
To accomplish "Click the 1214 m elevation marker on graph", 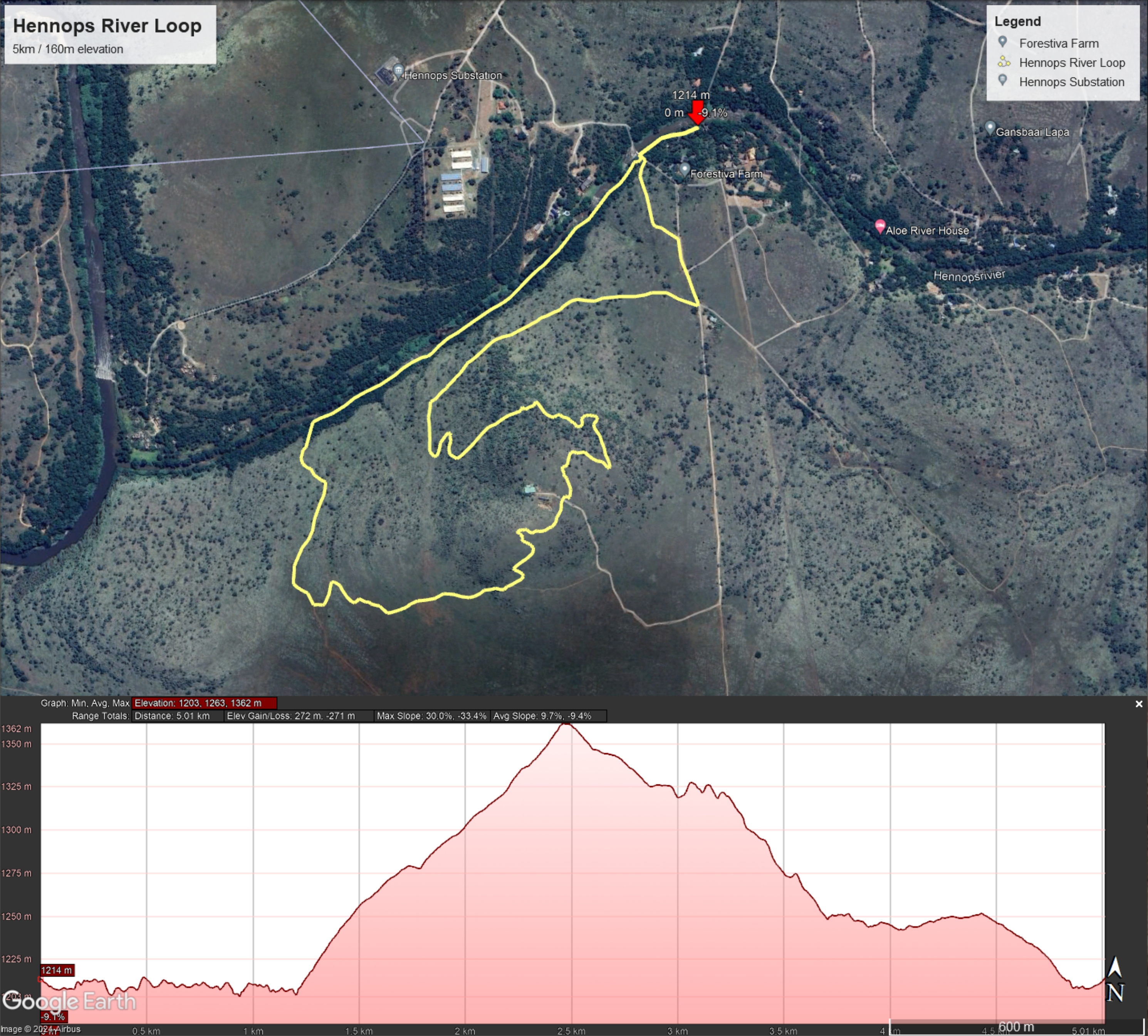I will point(56,970).
